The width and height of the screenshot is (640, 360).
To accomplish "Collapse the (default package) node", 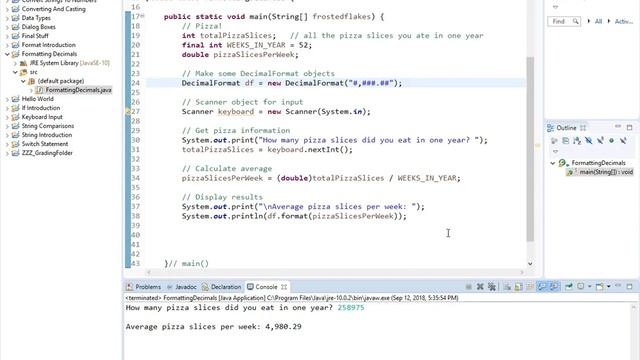I will 23,81.
